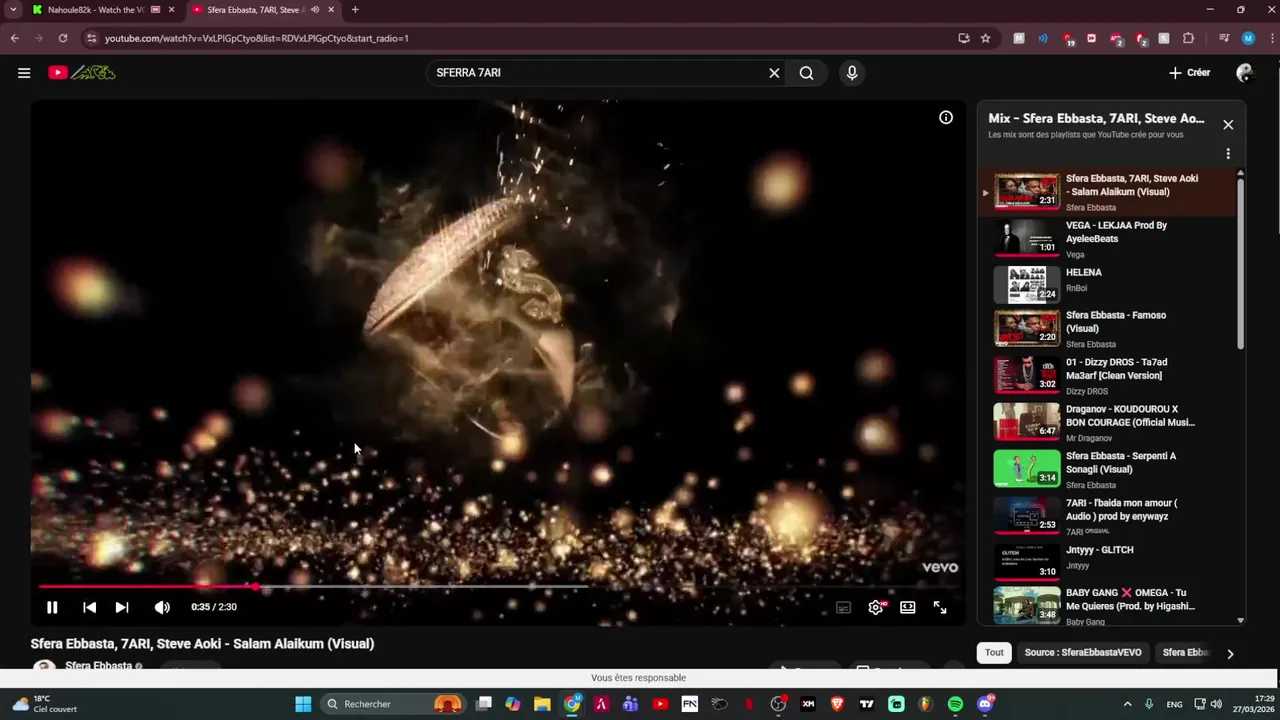Clear the search box text
Viewport: 1280px width, 720px height.
coord(774,73)
